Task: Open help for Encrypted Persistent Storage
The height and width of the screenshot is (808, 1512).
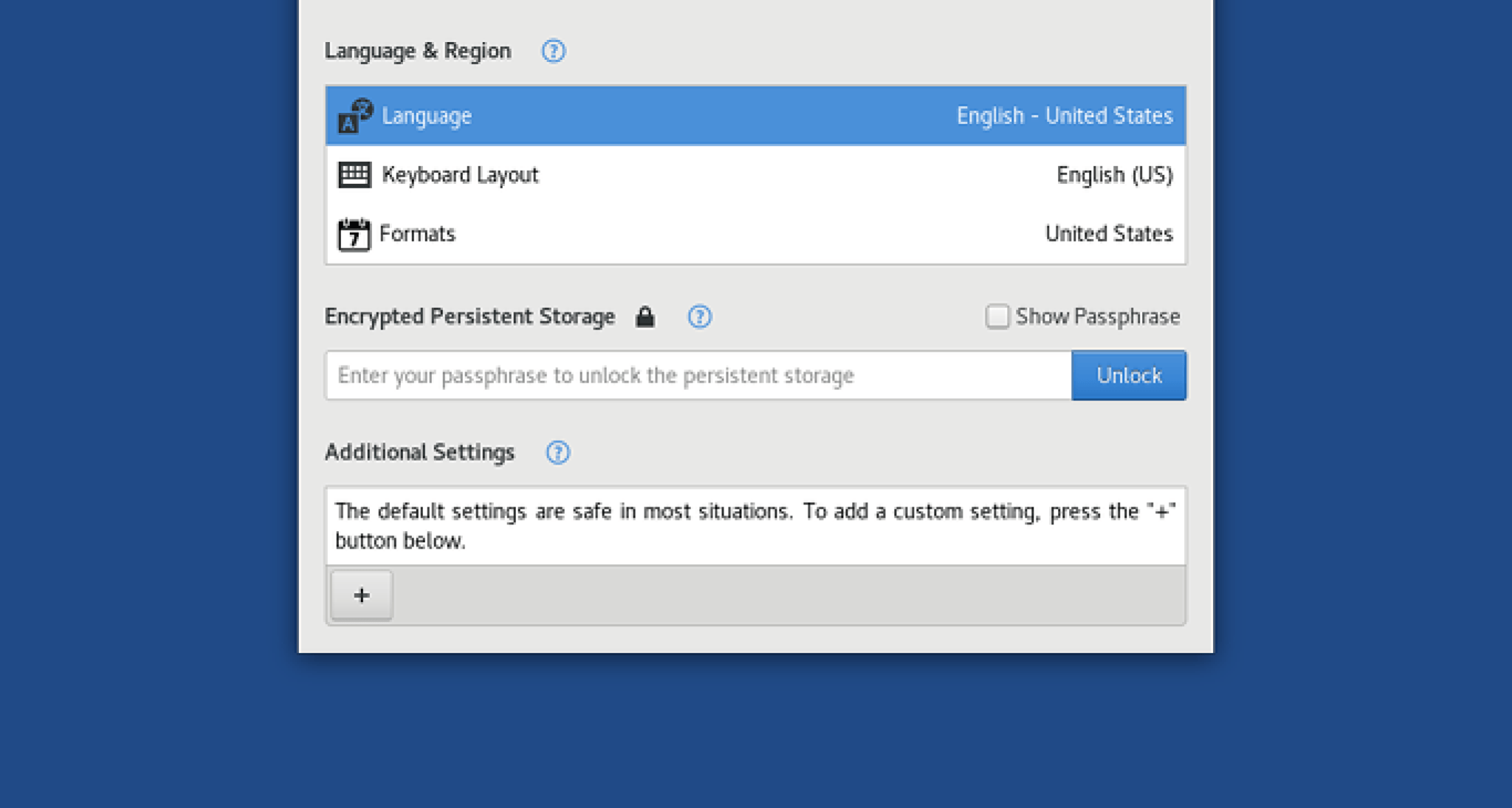Action: point(699,317)
